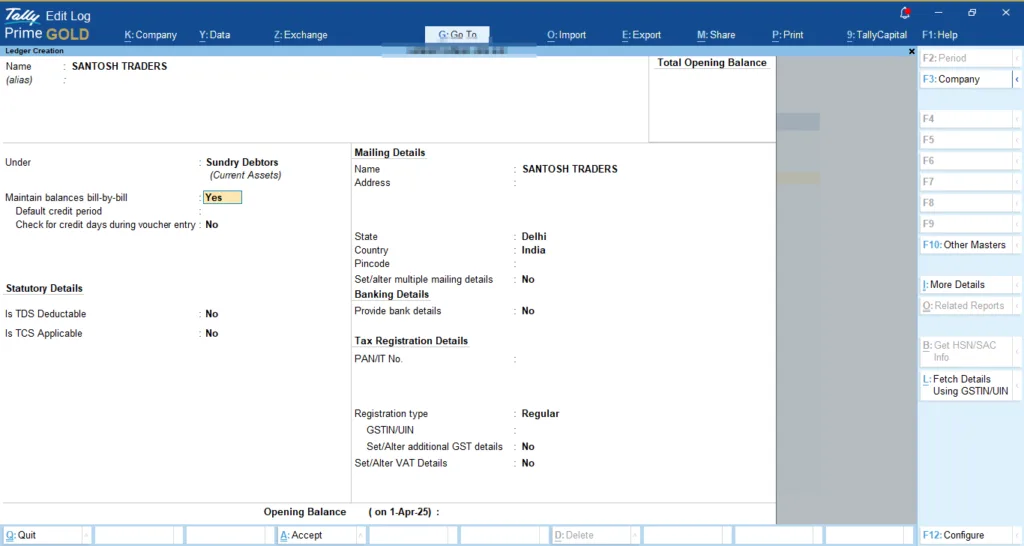This screenshot has height=546, width=1024.
Task: Open the M: Share menu
Action: (x=716, y=35)
